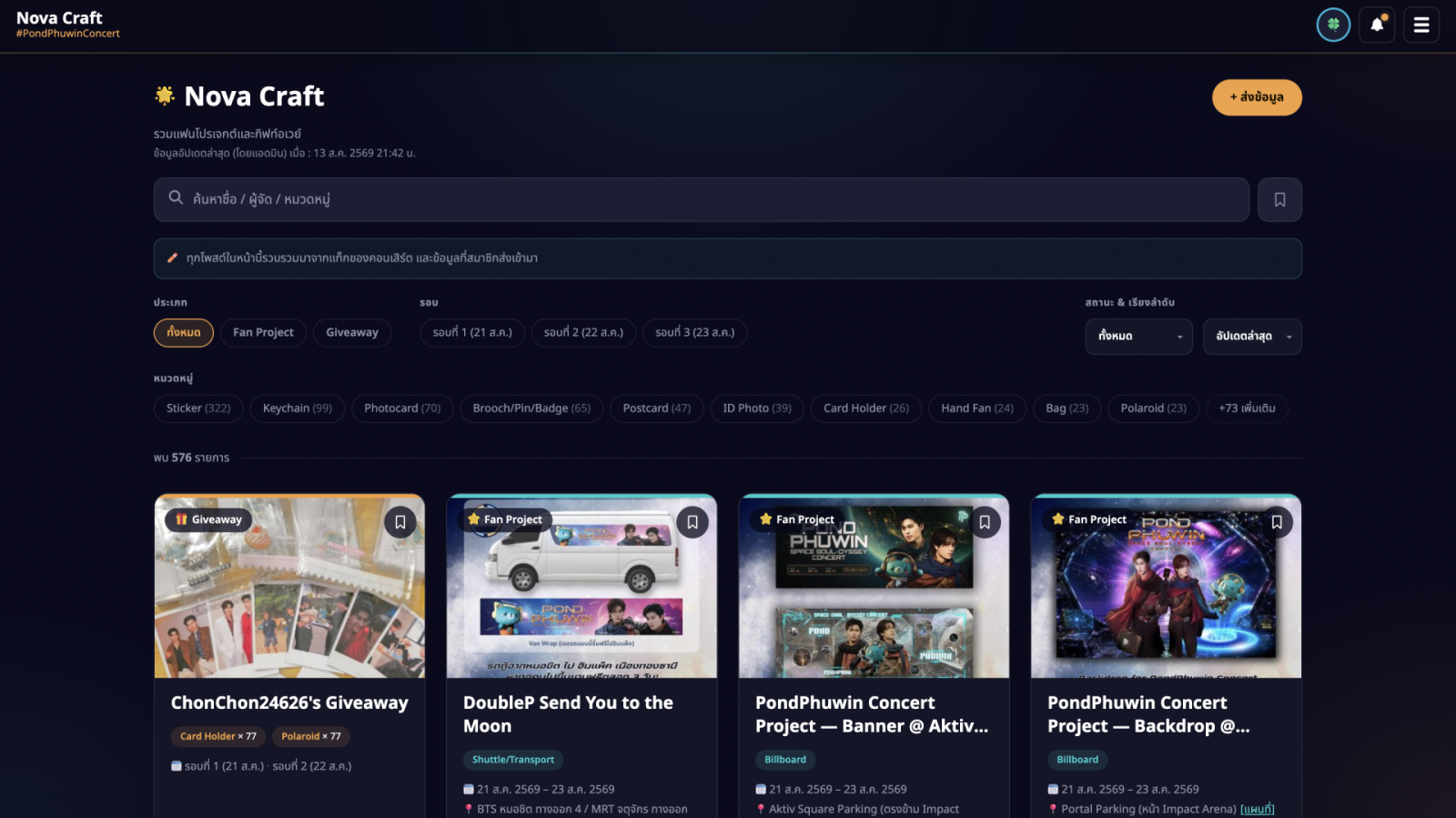The image size is (1456, 818).
Task: Open the notifications bell icon
Action: 1377,25
